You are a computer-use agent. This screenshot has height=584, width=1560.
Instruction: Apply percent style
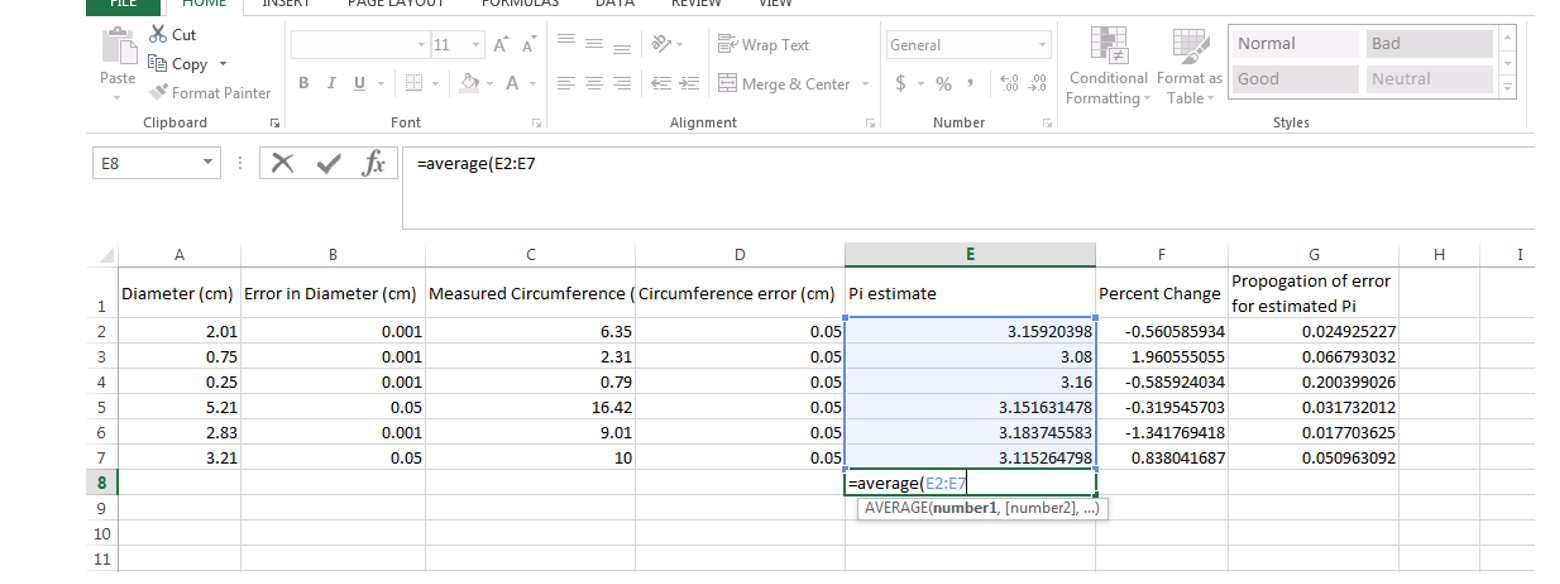(x=943, y=84)
